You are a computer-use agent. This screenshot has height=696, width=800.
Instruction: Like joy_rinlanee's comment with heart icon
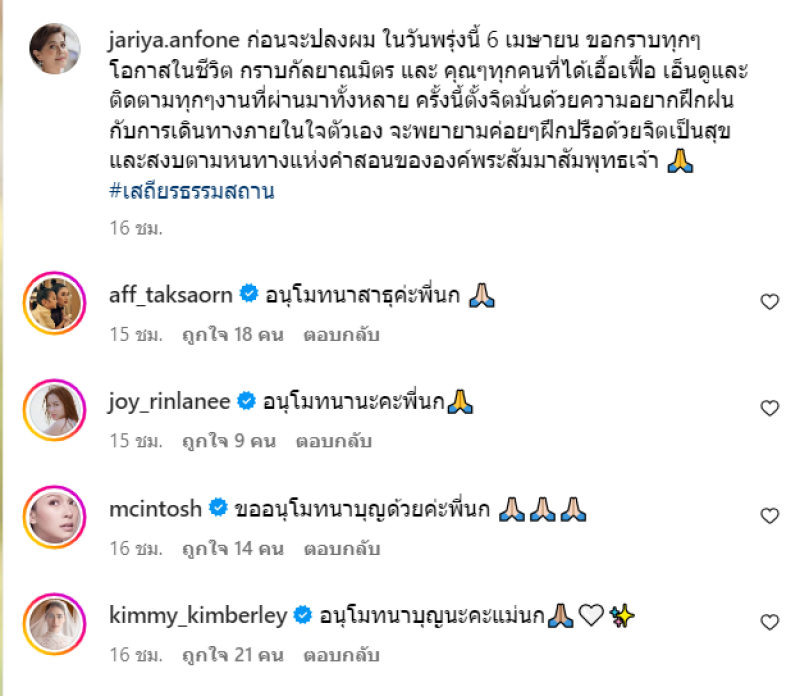click(769, 408)
